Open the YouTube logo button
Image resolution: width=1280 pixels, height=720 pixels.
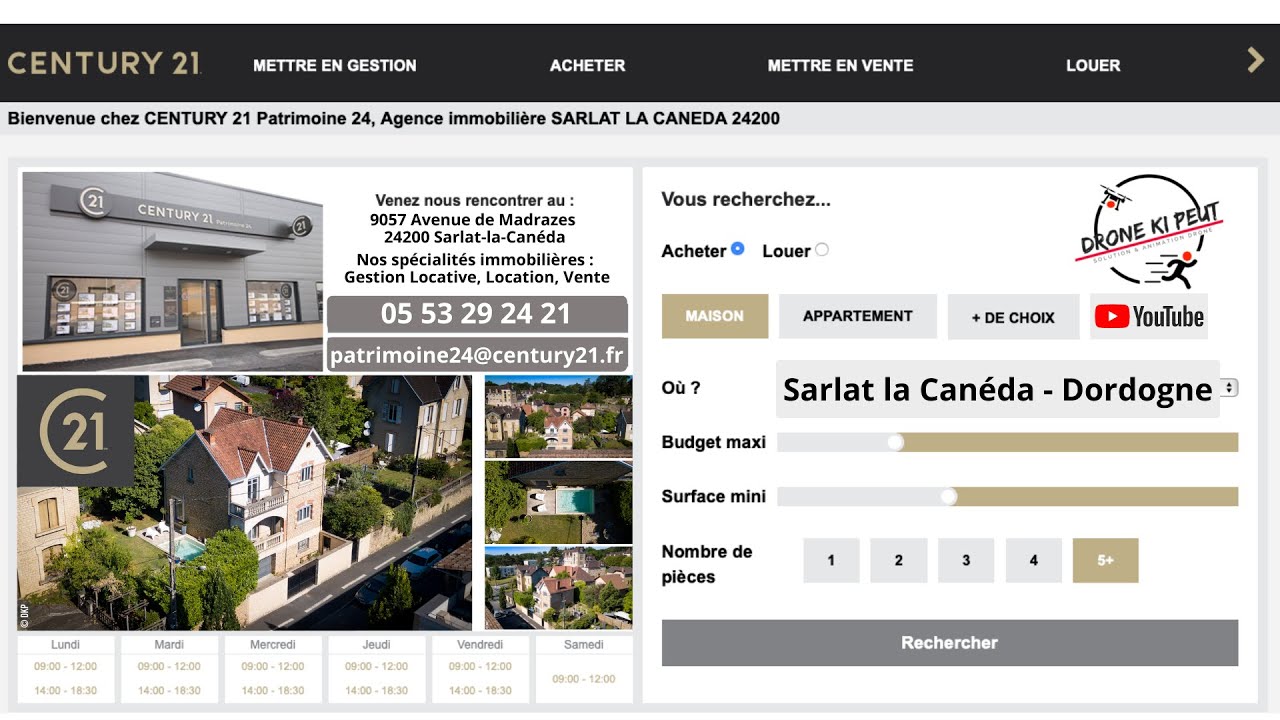coord(1149,317)
